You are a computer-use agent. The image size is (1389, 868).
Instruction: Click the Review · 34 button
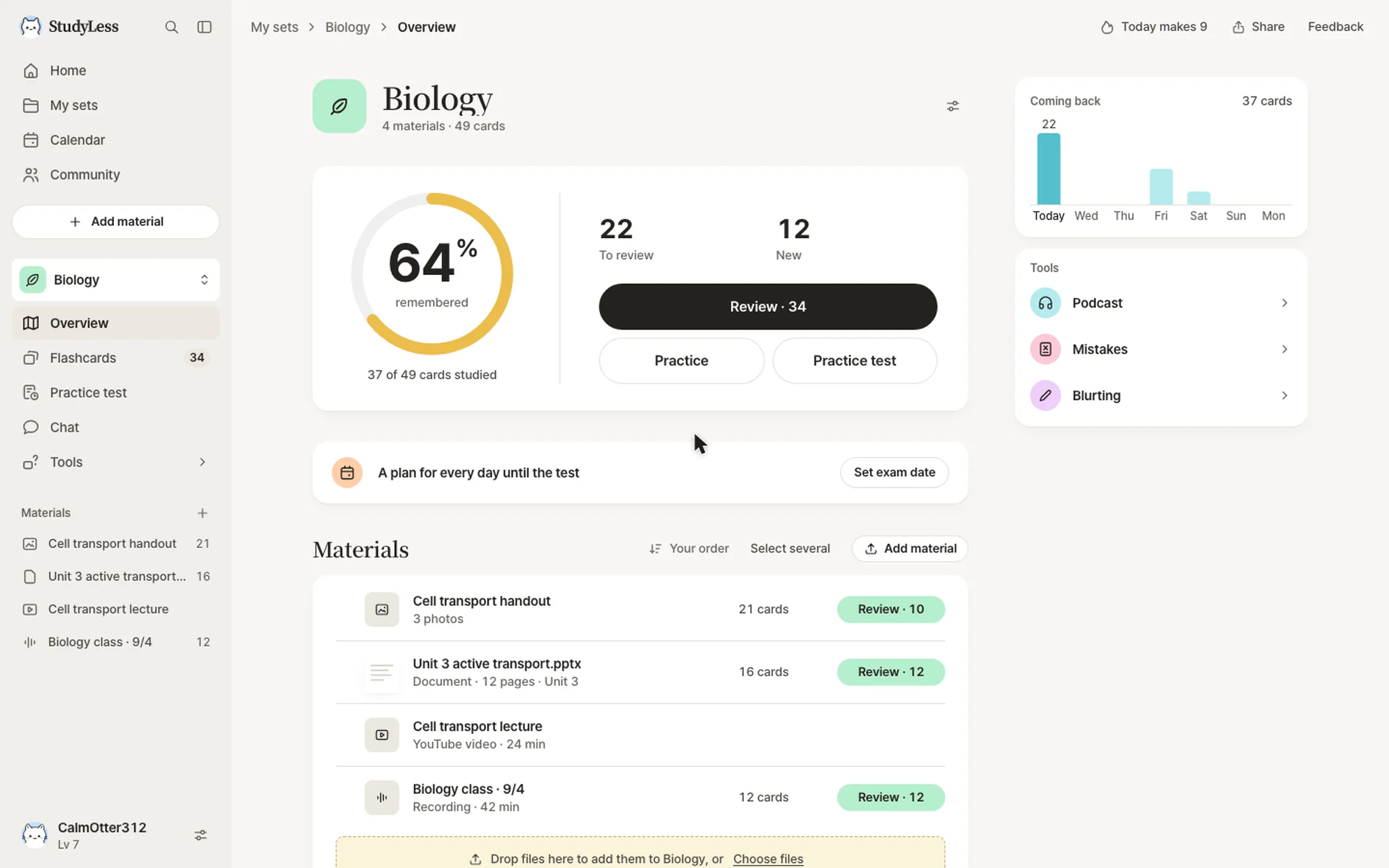(767, 307)
